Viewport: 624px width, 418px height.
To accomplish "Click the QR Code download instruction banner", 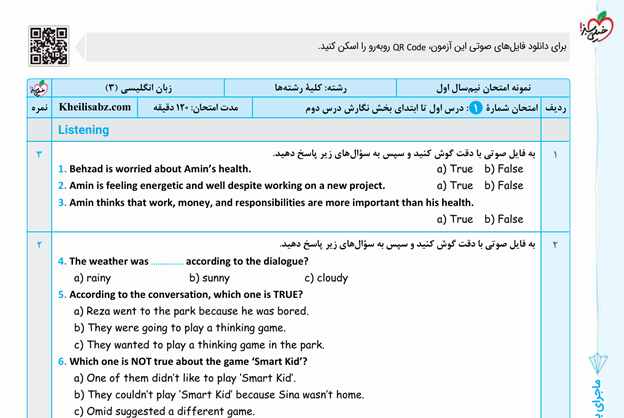I will (x=328, y=47).
